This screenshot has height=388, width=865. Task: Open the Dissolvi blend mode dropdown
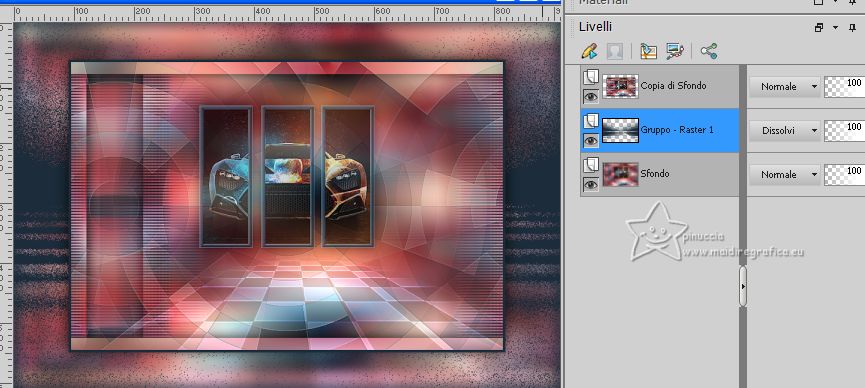click(x=785, y=130)
